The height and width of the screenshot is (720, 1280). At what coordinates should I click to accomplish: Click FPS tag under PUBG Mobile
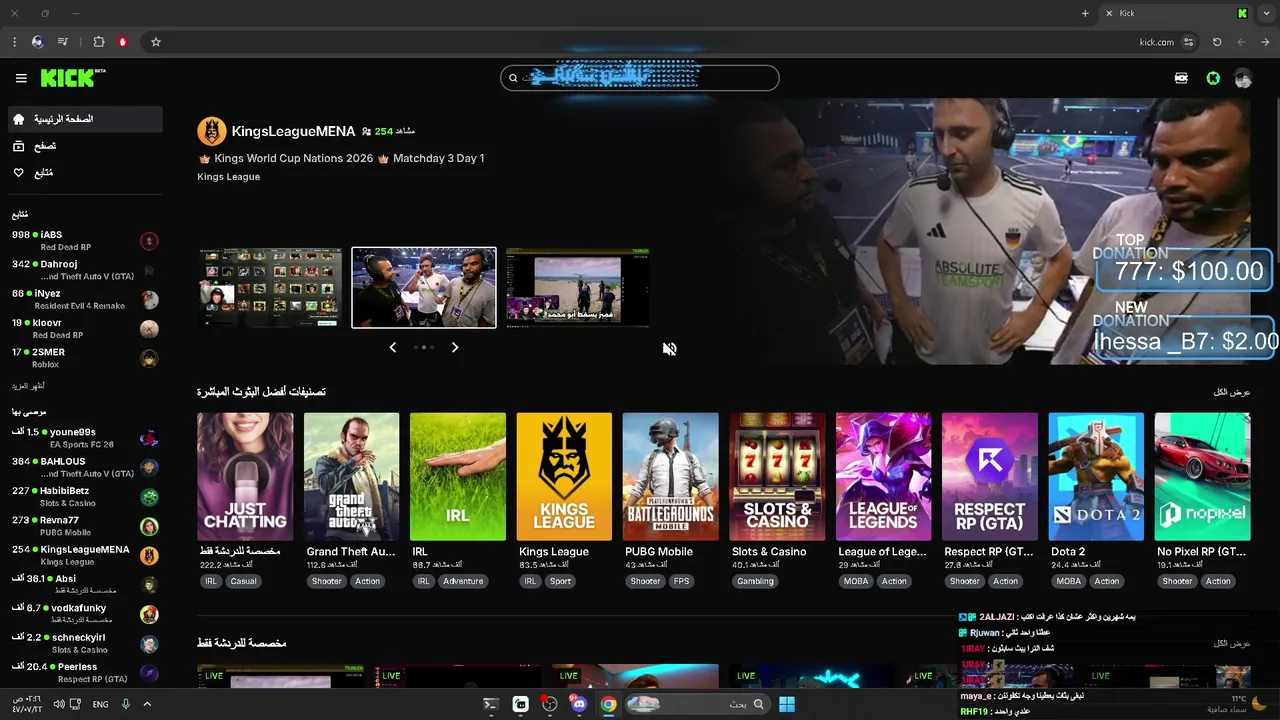pos(681,581)
